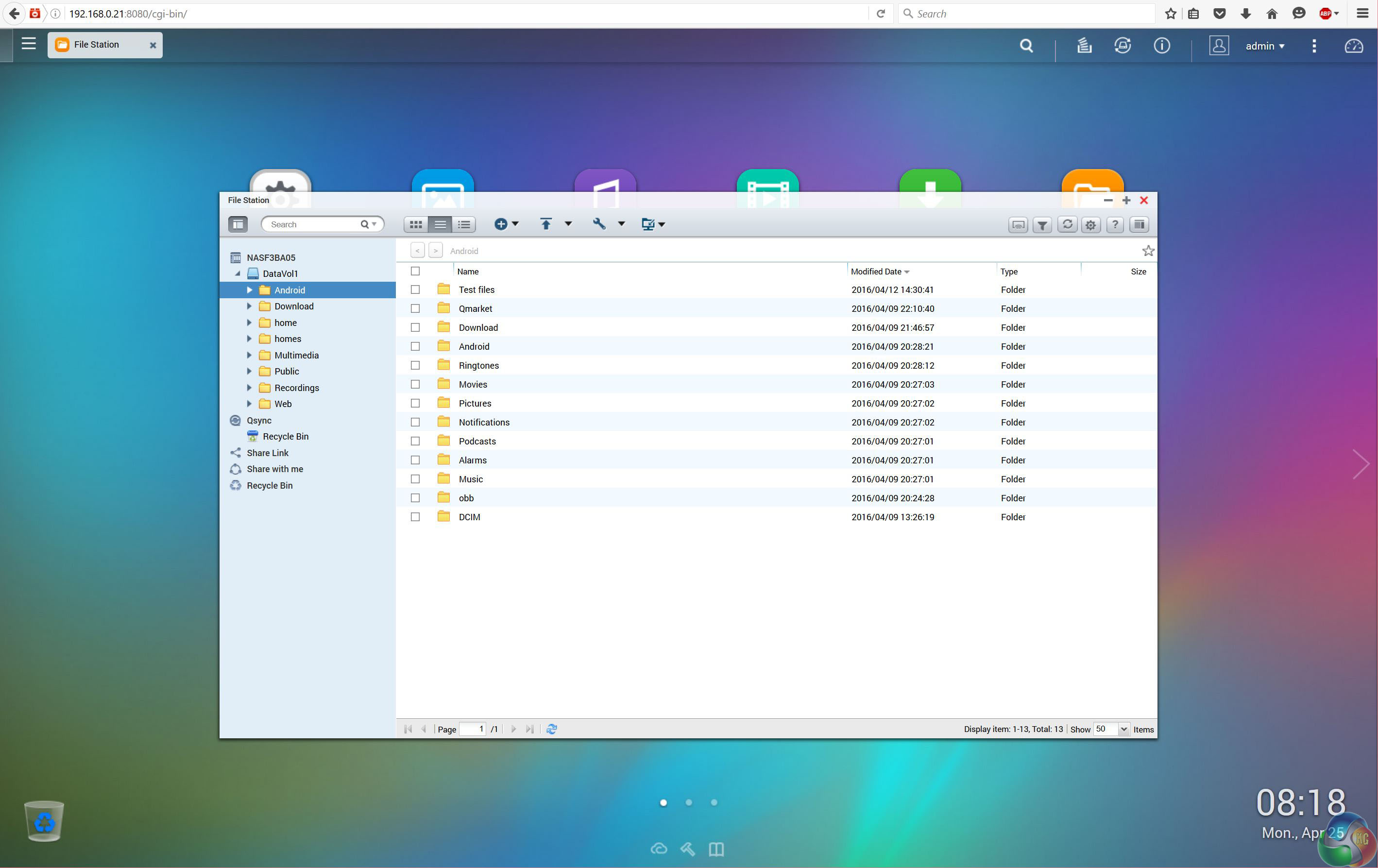Click the upload arrow icon
Screen dimensions: 1378x868
pyautogui.click(x=545, y=224)
